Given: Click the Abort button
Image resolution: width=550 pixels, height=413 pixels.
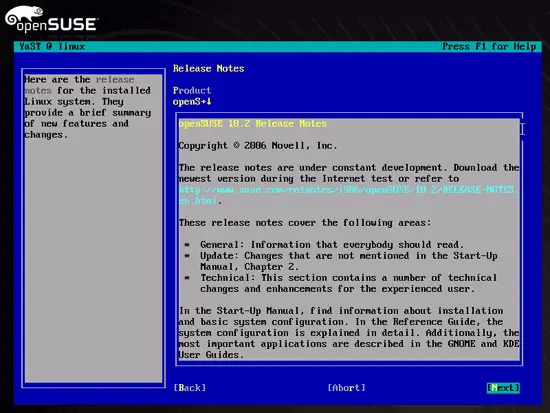Looking at the screenshot, I should 346,388.
